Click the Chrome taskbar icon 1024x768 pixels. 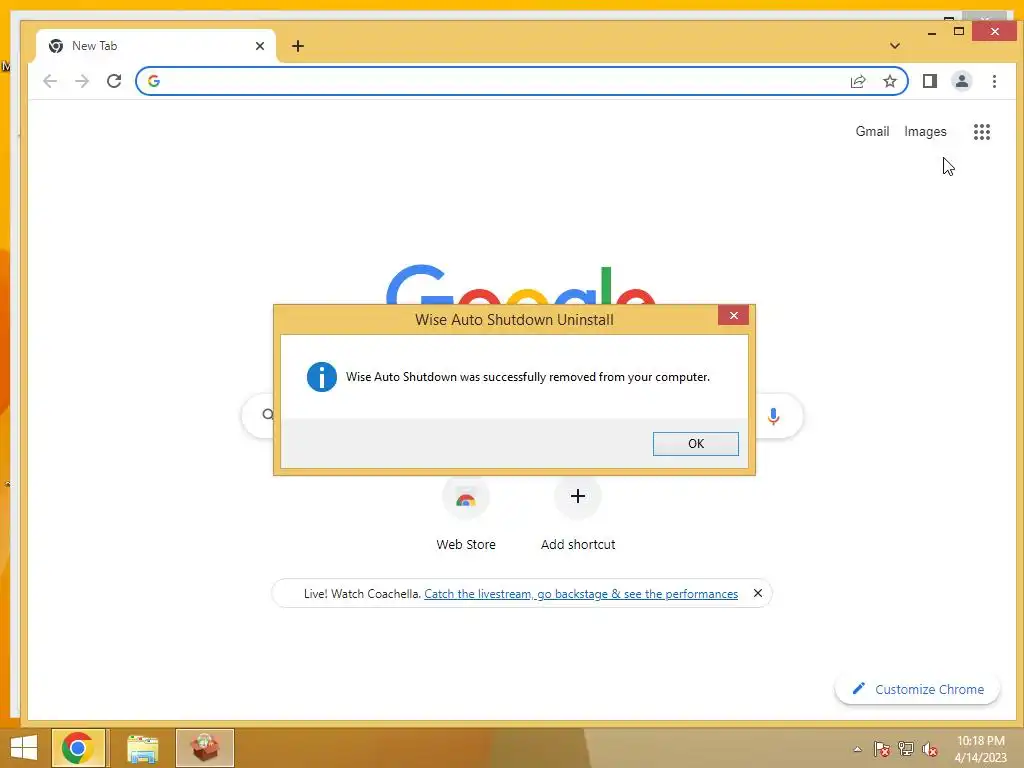pyautogui.click(x=78, y=748)
